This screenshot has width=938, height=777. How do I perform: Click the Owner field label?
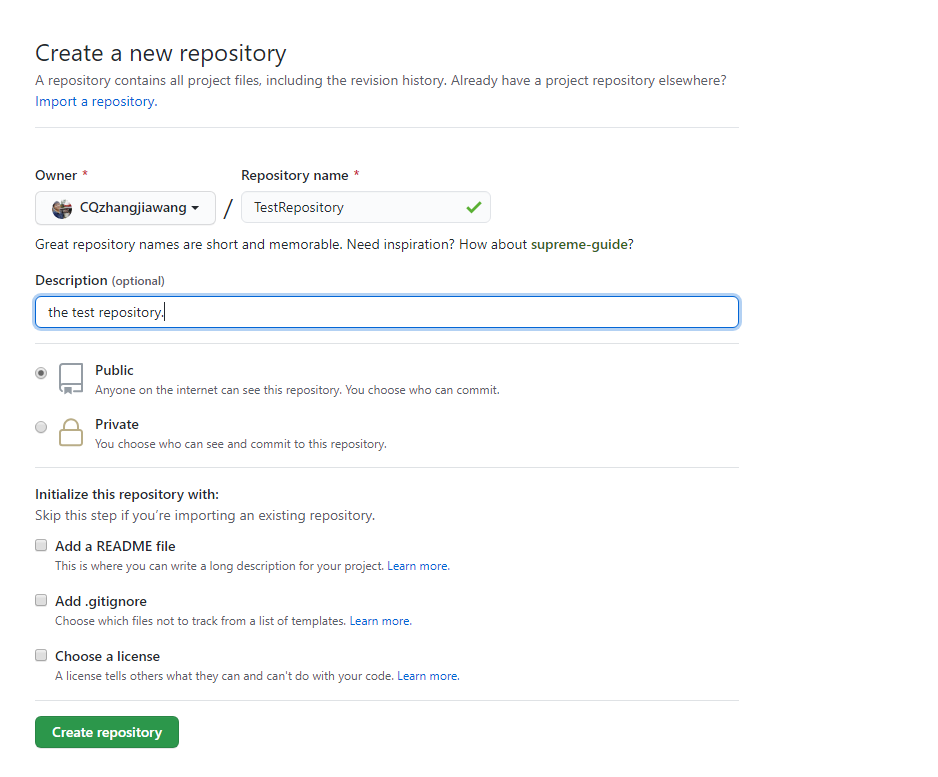[56, 175]
